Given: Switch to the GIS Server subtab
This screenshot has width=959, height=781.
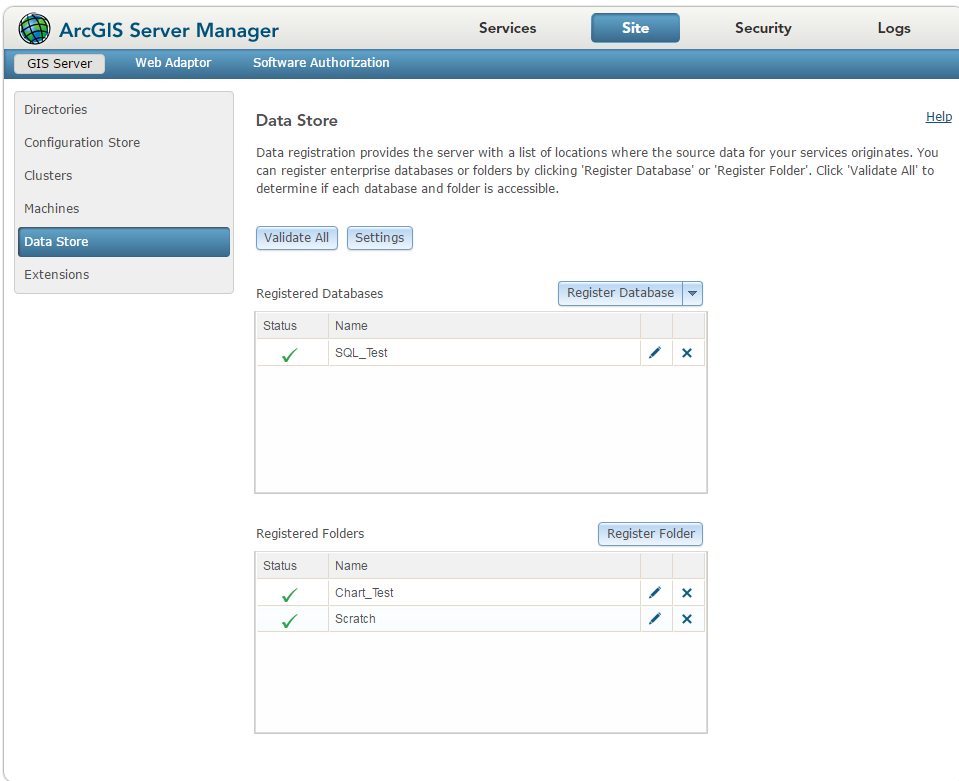Looking at the screenshot, I should pos(59,64).
